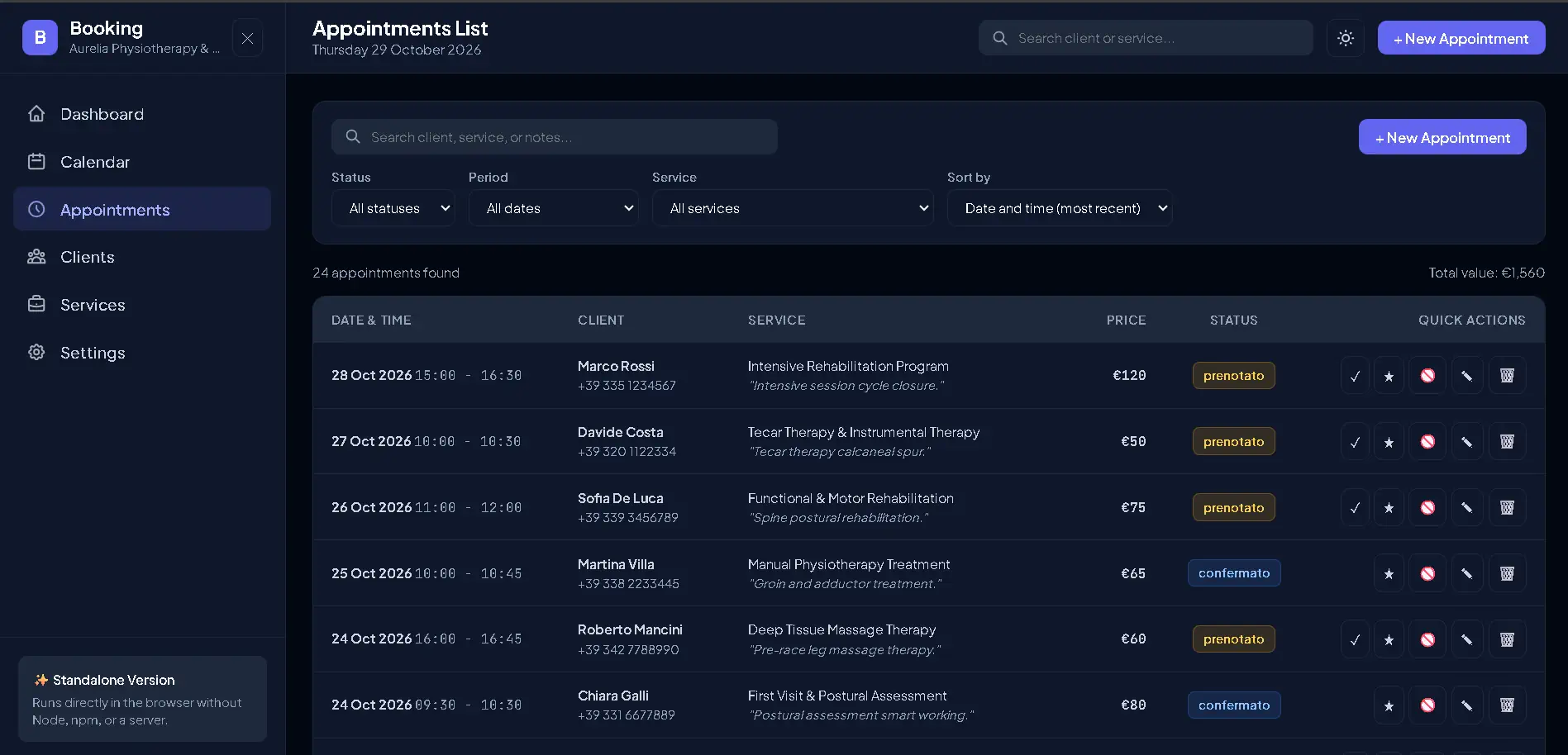1568x755 pixels.
Task: Delete the Chiara Galli appointment
Action: [1507, 705]
